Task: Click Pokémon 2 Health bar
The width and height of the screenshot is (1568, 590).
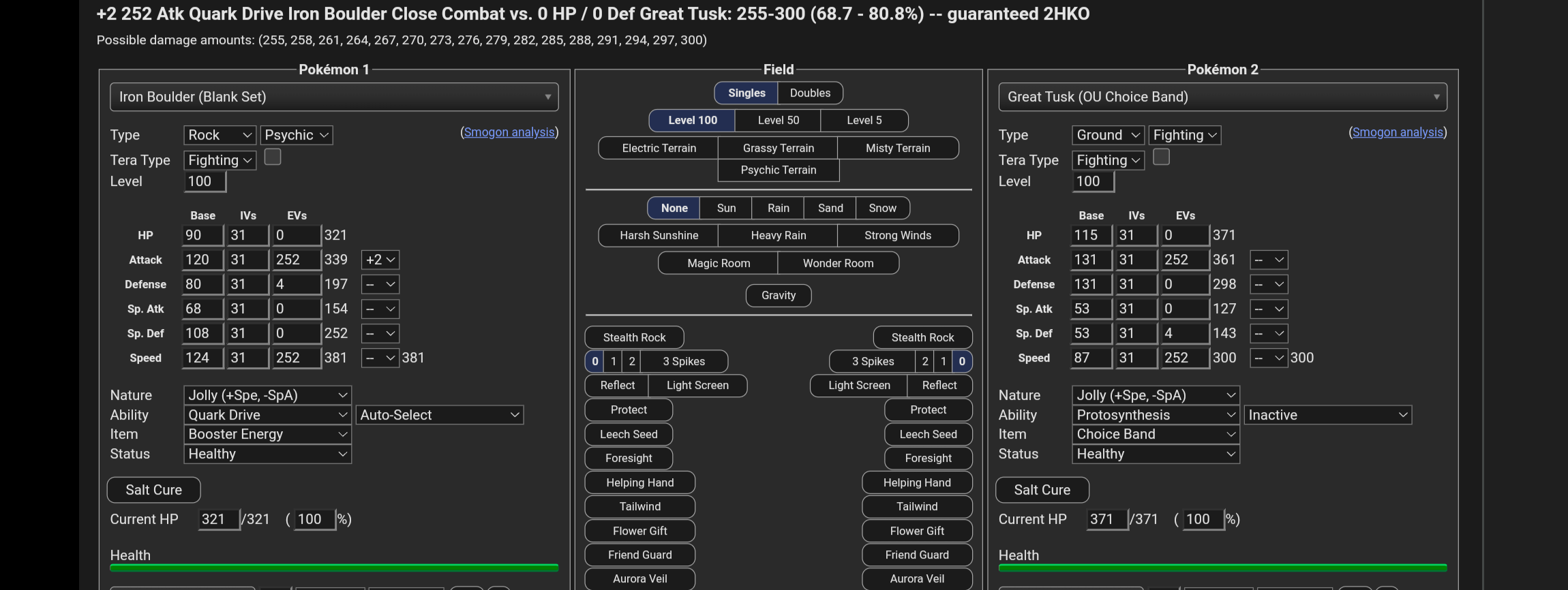Action: point(1222,568)
